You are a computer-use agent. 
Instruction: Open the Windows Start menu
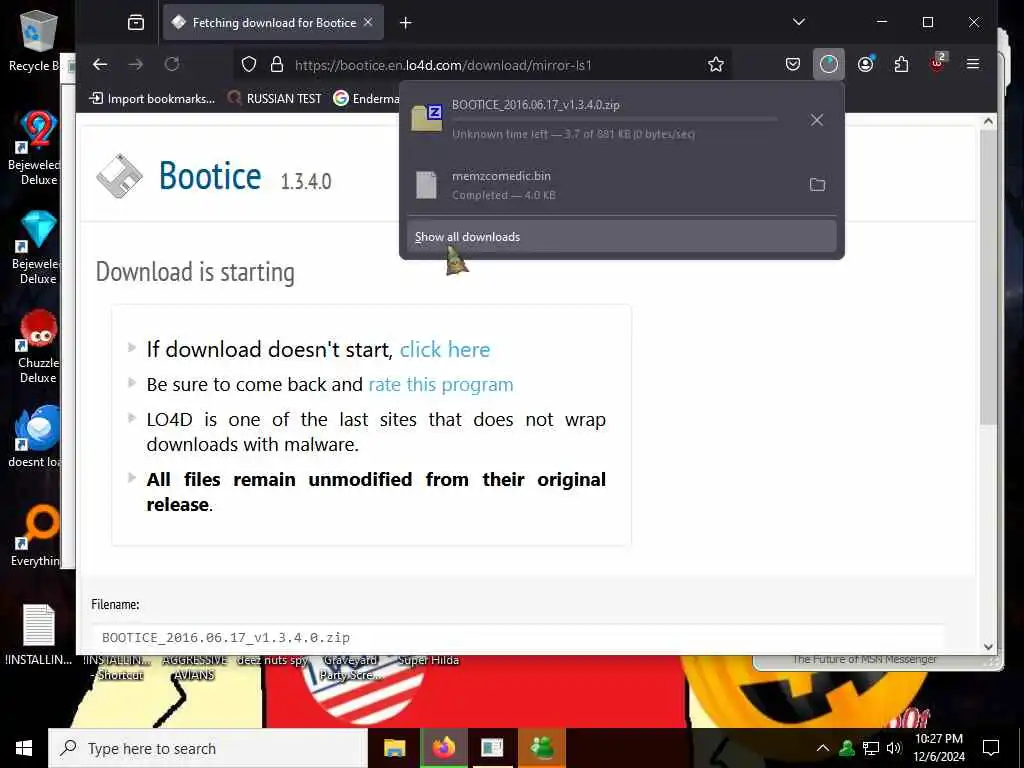click(x=24, y=748)
